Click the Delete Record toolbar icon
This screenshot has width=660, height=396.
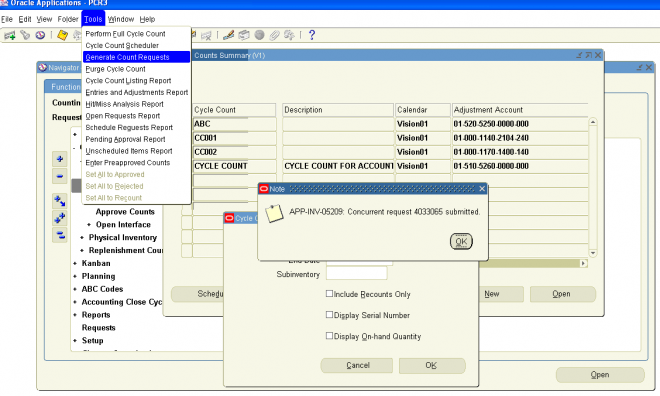point(206,35)
